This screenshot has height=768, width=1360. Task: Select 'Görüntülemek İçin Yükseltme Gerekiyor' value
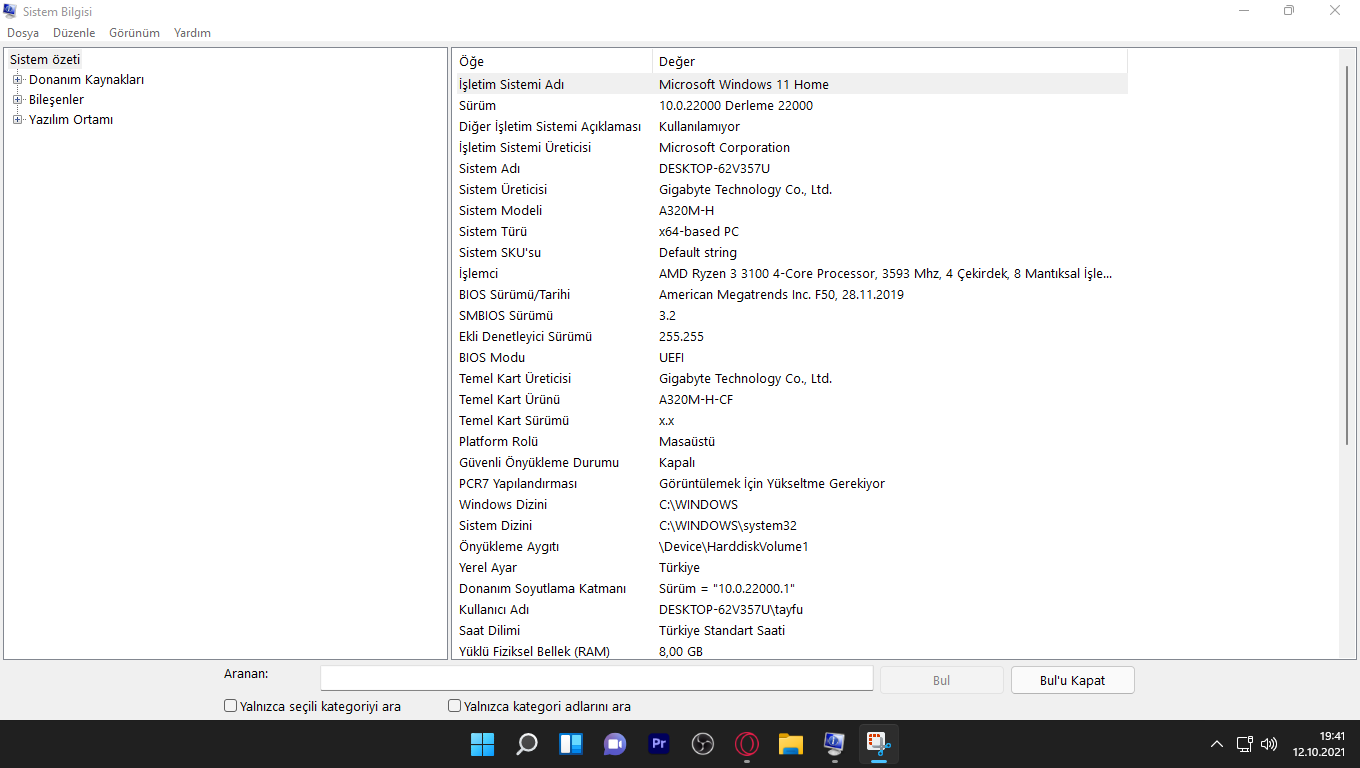coord(772,484)
